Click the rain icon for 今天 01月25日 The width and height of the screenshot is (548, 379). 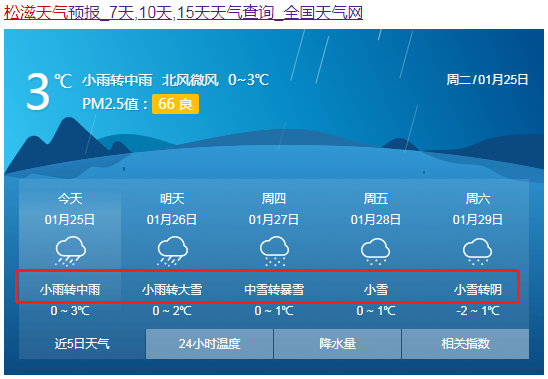point(70,251)
